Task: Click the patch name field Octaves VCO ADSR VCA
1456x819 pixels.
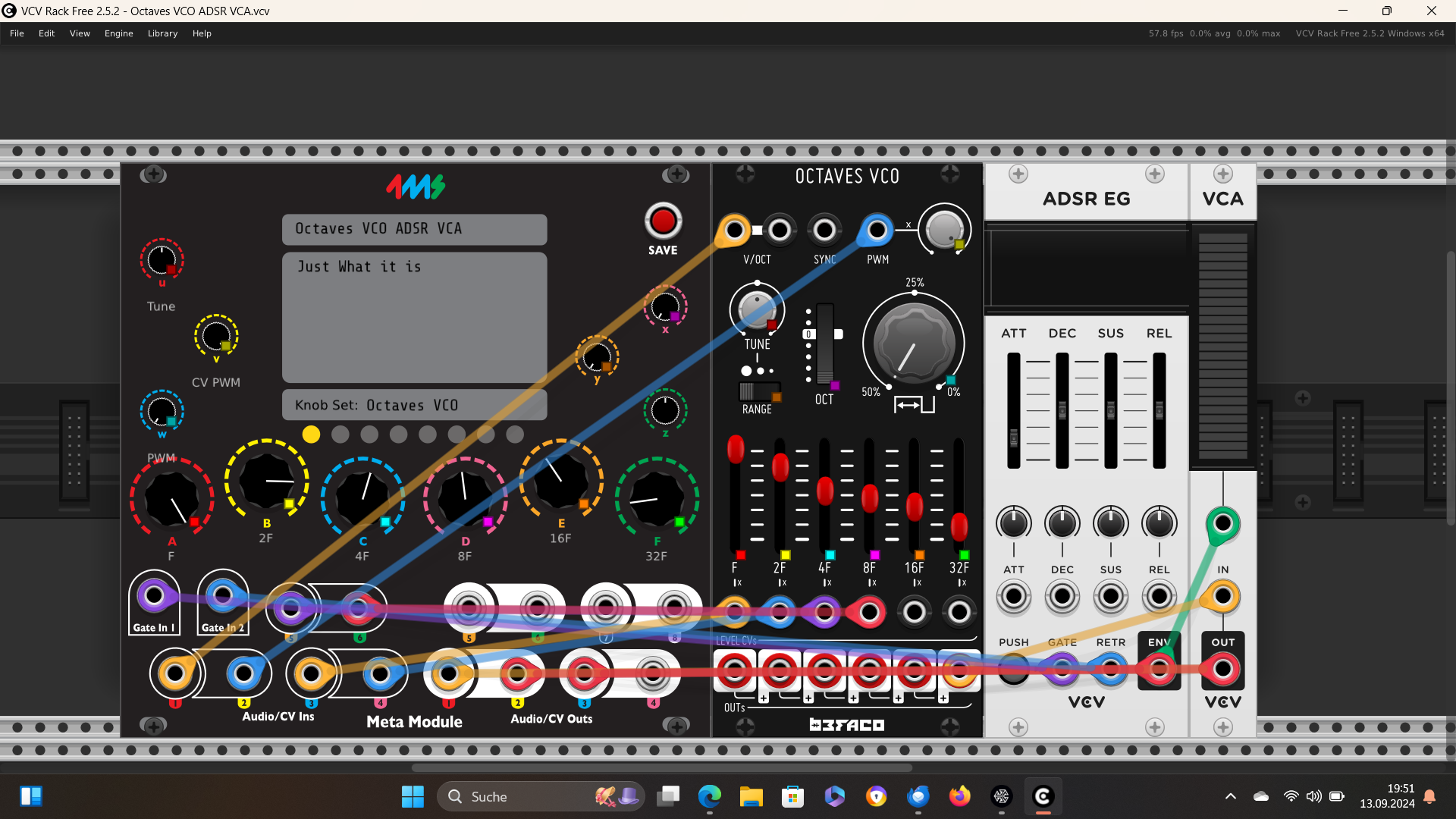Action: click(x=415, y=229)
